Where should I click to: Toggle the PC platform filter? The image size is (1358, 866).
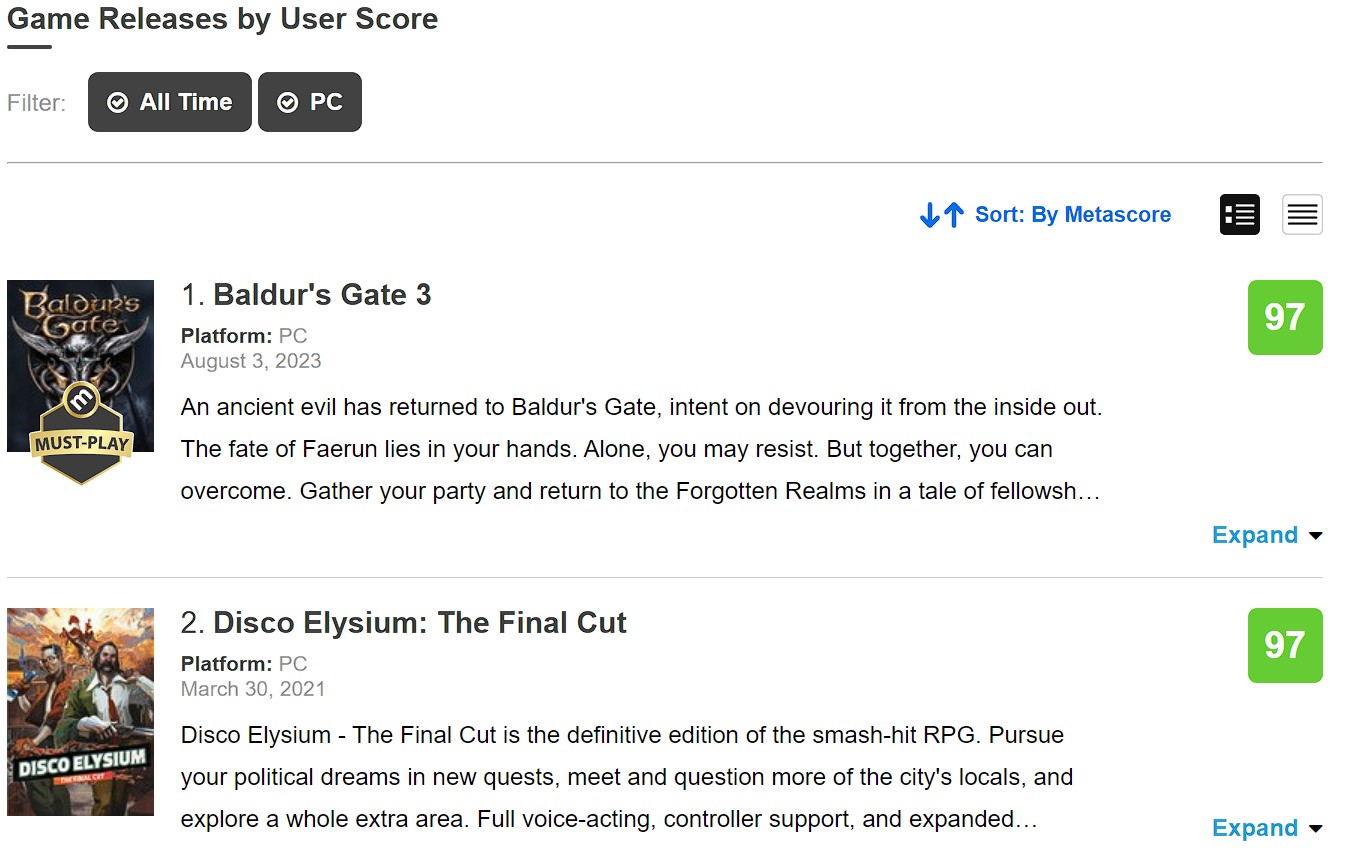point(310,102)
